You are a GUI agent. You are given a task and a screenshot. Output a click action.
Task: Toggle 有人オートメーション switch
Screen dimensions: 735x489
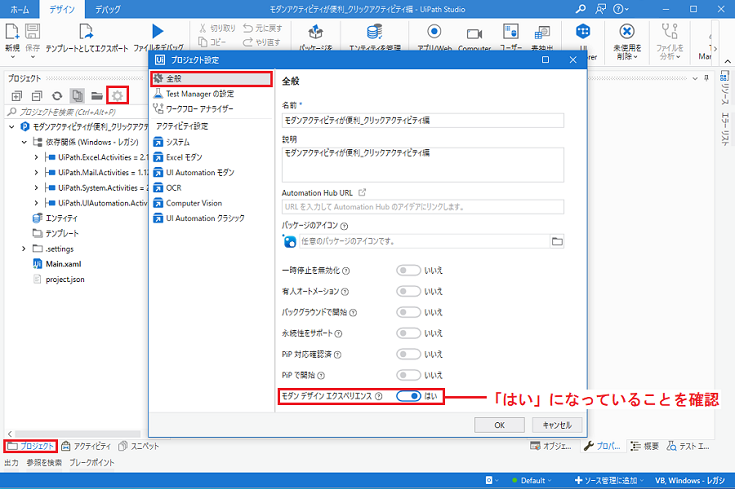(x=408, y=291)
